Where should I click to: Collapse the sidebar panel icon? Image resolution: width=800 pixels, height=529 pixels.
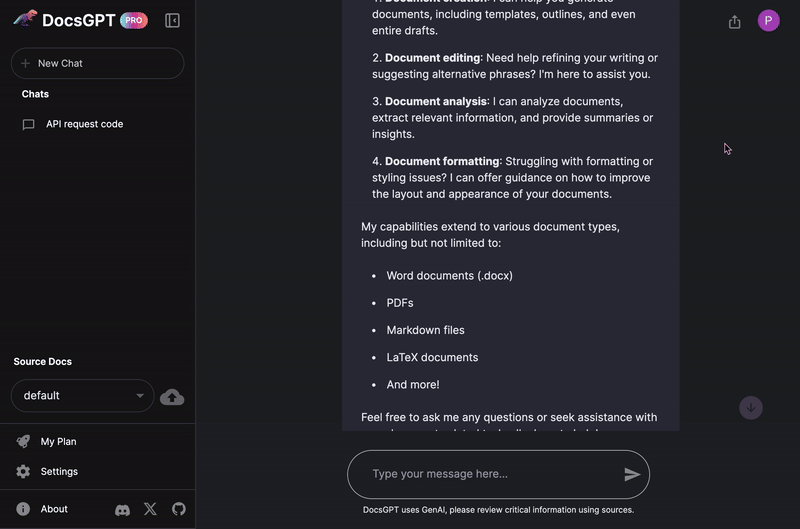tap(172, 20)
